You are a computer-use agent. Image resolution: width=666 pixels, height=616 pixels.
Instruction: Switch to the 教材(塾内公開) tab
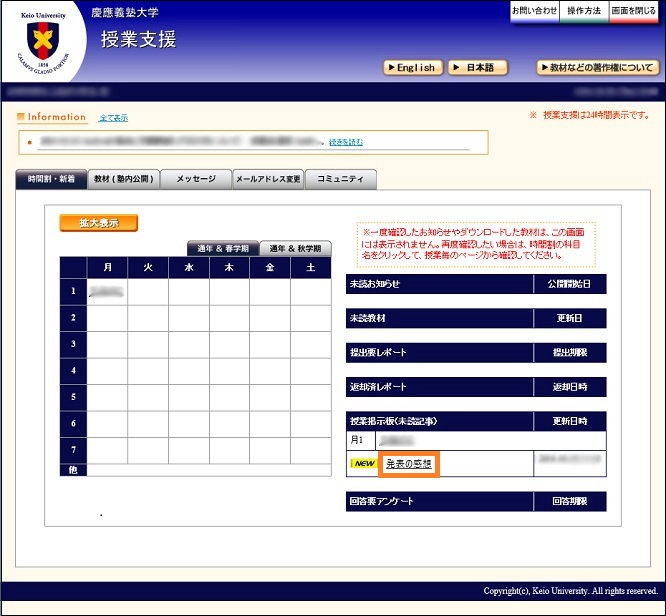click(x=124, y=180)
